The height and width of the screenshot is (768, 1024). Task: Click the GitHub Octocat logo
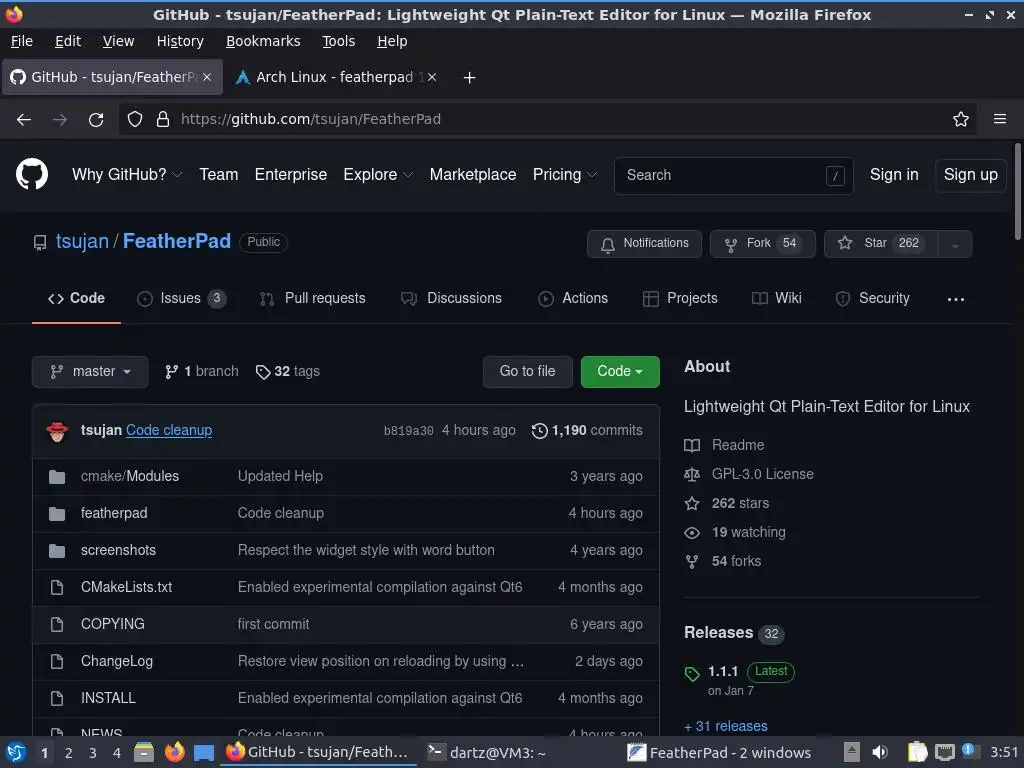click(31, 174)
